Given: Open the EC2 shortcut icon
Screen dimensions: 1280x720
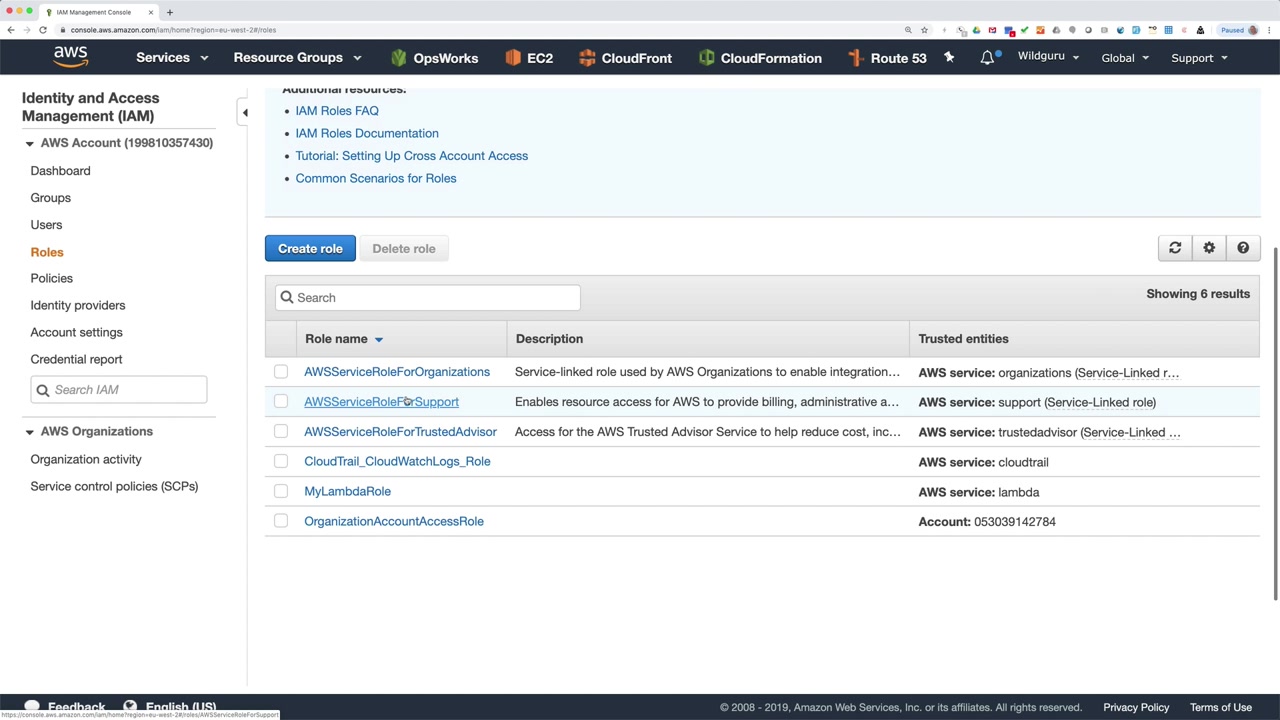Looking at the screenshot, I should pos(514,58).
